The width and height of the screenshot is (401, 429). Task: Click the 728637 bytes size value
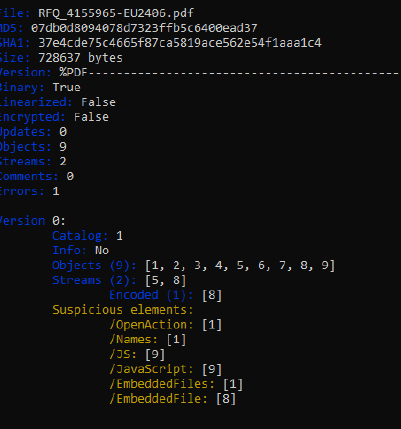(x=80, y=58)
